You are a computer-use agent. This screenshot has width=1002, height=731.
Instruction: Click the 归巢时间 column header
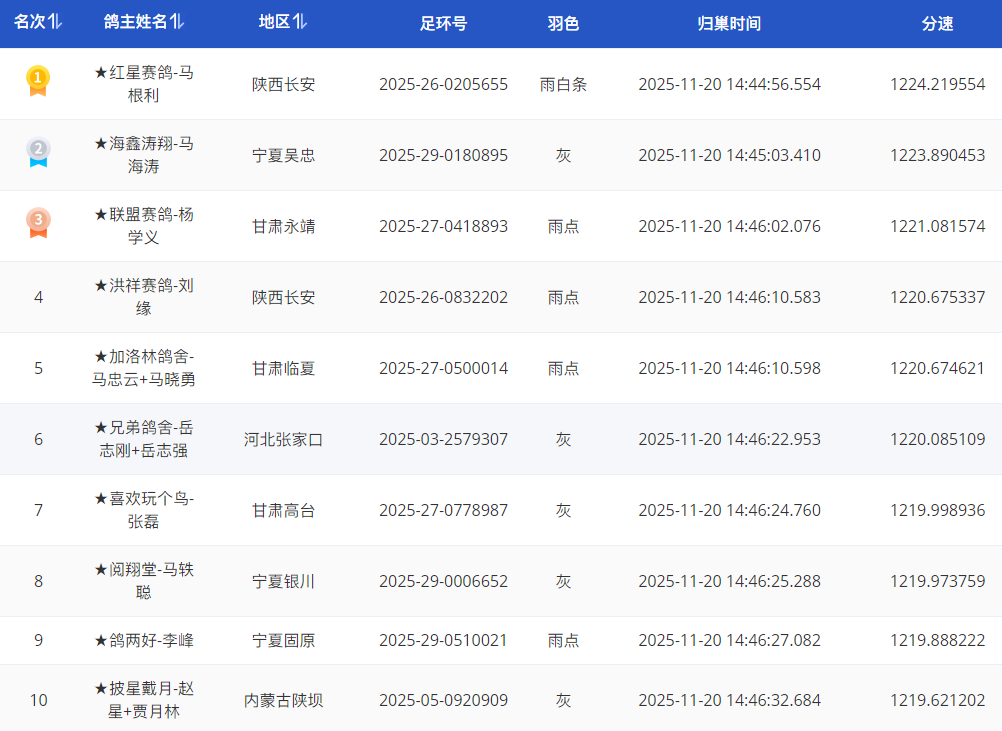[x=729, y=24]
